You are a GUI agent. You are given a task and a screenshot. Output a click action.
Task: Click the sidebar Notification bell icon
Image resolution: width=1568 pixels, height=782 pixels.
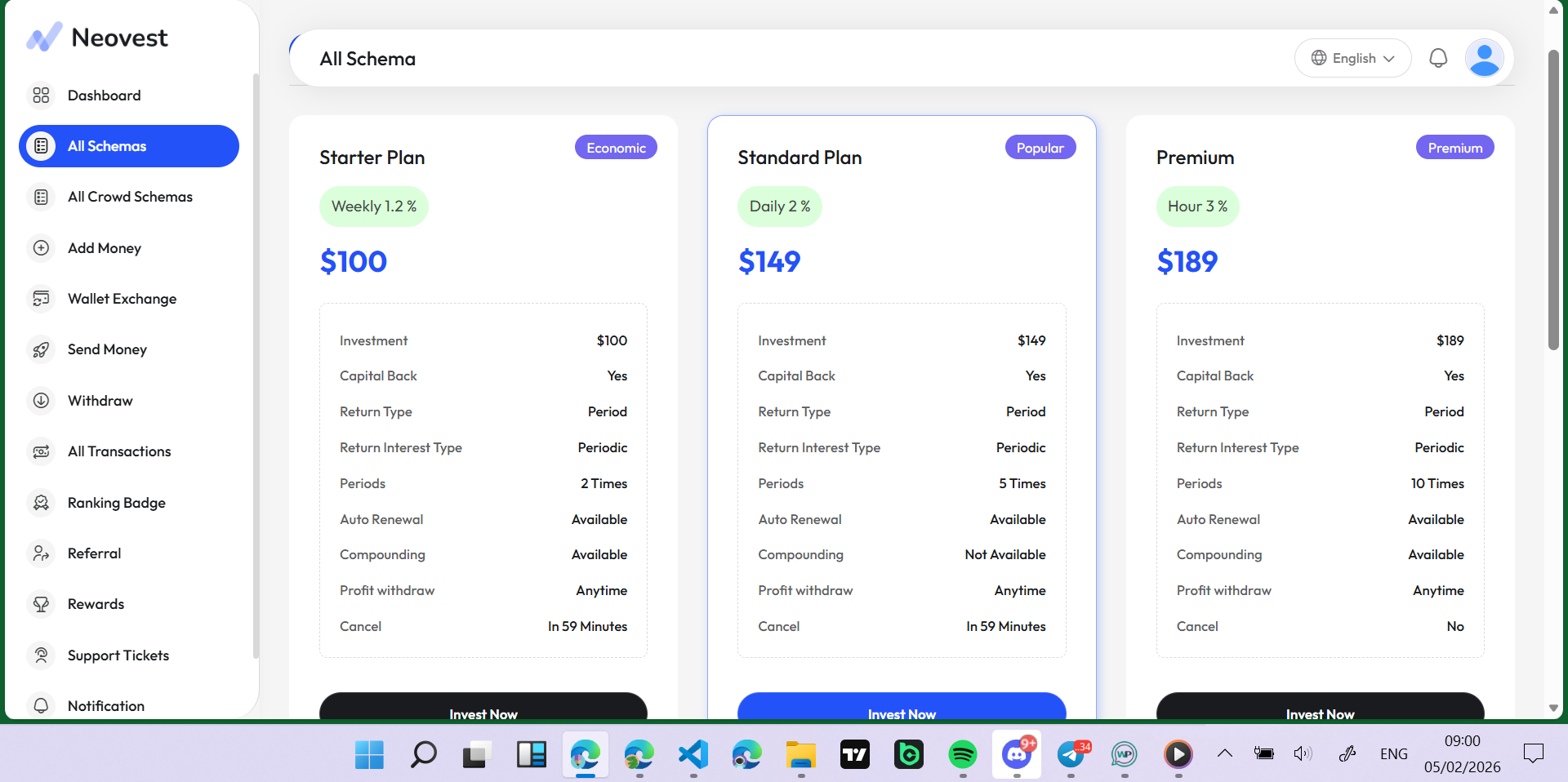pos(41,706)
